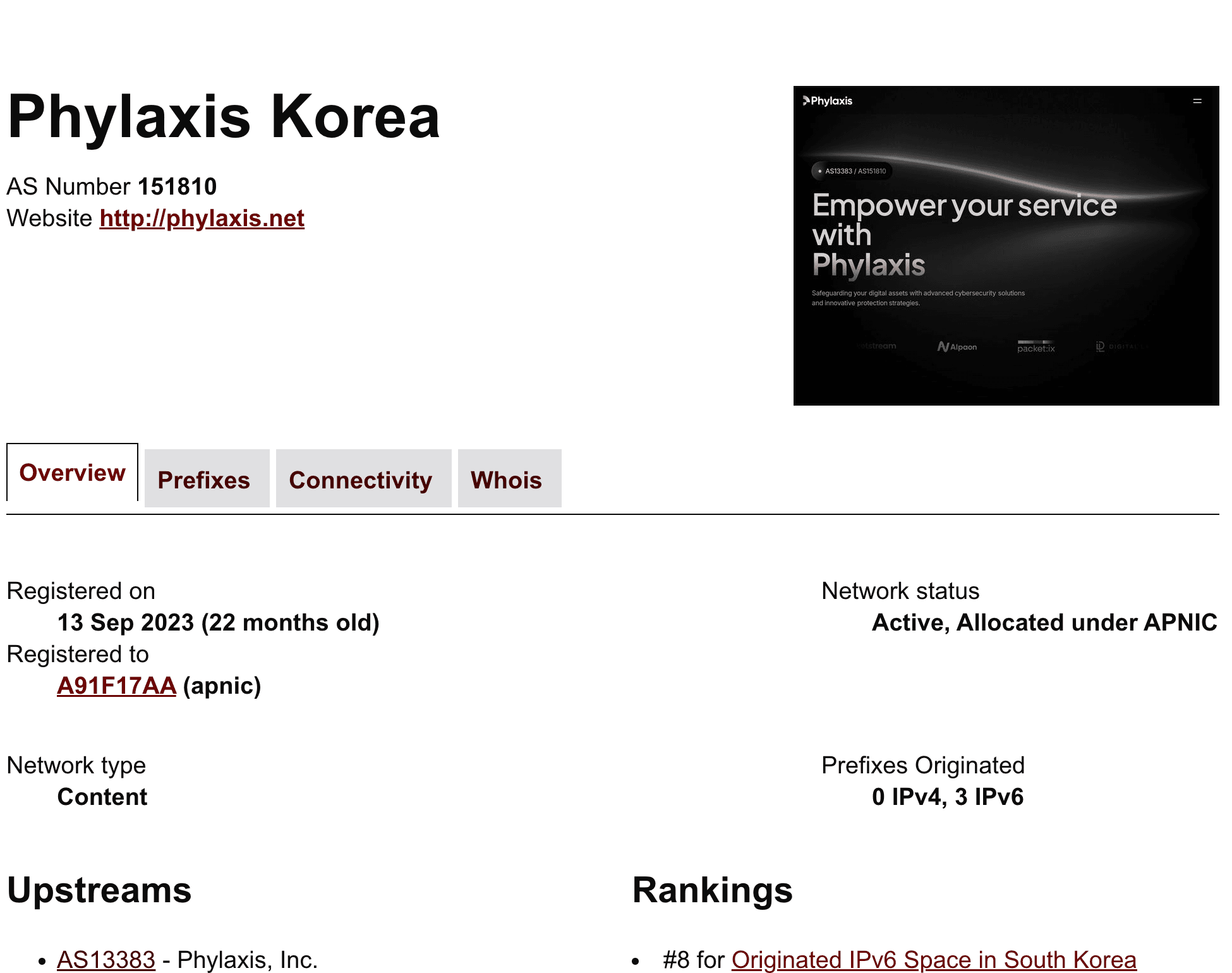Click the packet:ix logo in website preview
Image resolution: width=1232 pixels, height=973 pixels.
[1036, 347]
